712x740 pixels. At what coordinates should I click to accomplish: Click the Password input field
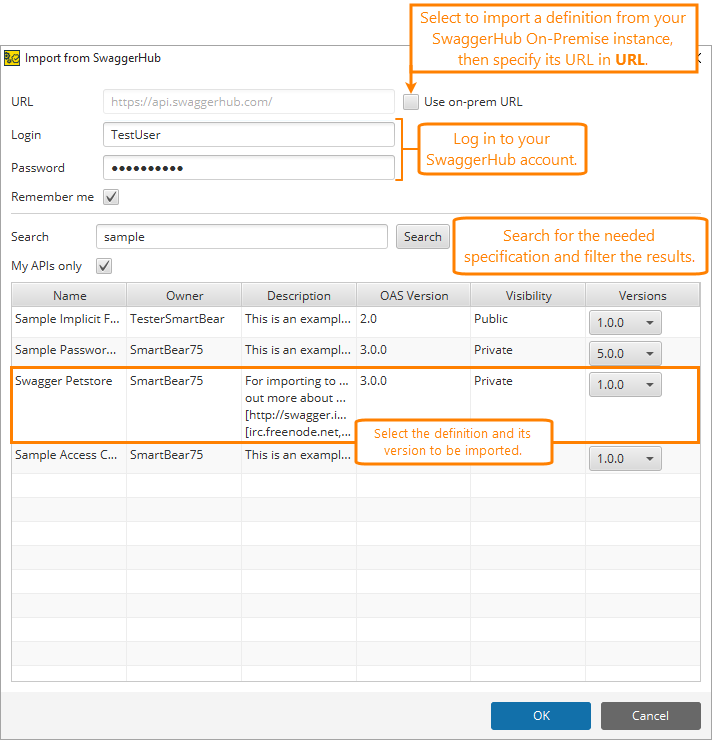click(249, 168)
